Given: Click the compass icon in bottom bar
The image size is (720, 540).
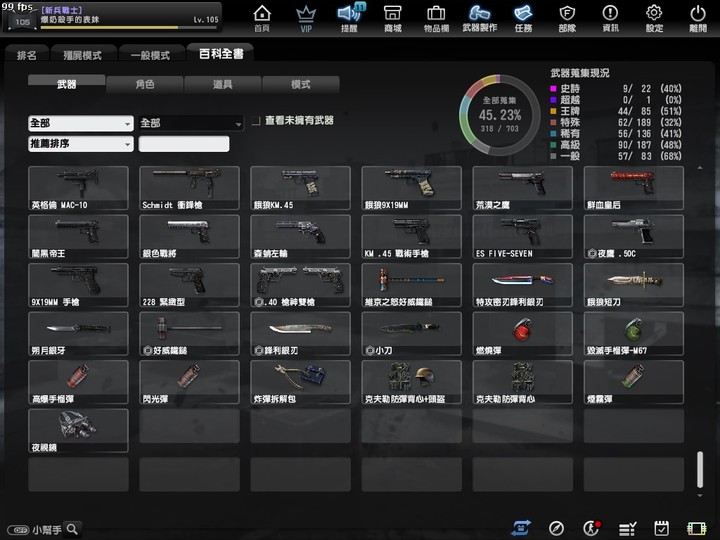Looking at the screenshot, I should (556, 529).
